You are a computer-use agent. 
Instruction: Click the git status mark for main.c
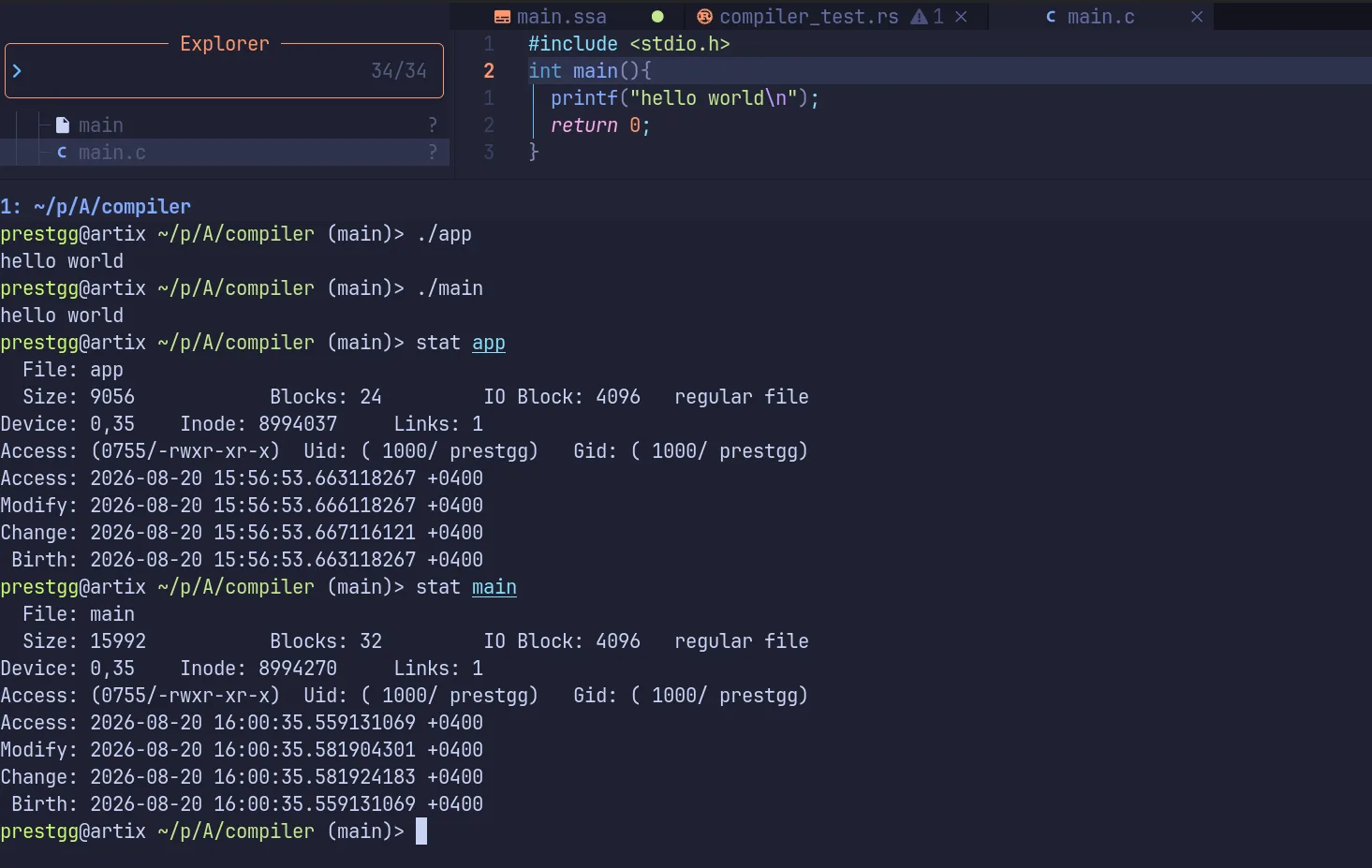[433, 153]
